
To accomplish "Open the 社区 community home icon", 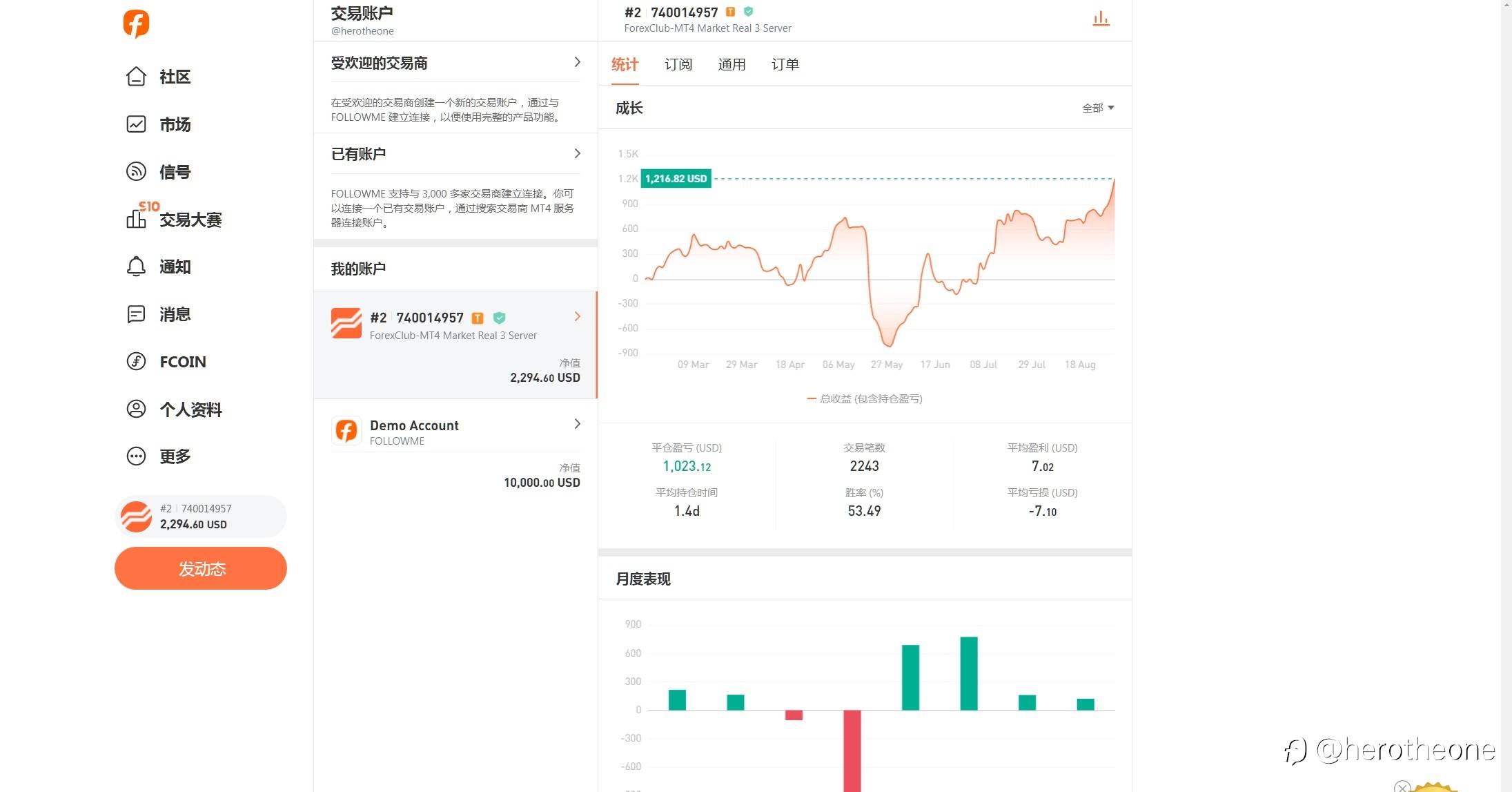I will click(136, 77).
